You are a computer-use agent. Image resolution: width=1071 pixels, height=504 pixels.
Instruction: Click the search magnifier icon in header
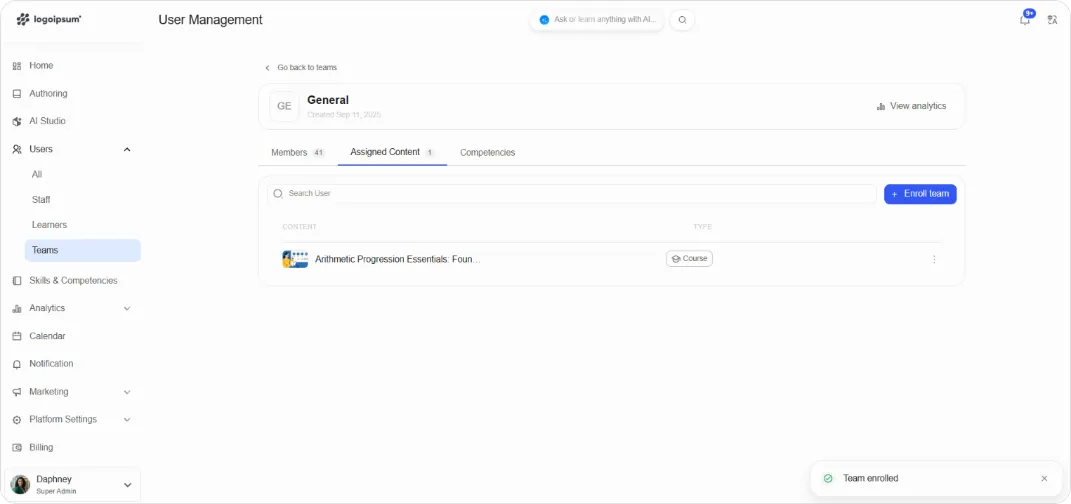[x=682, y=20]
